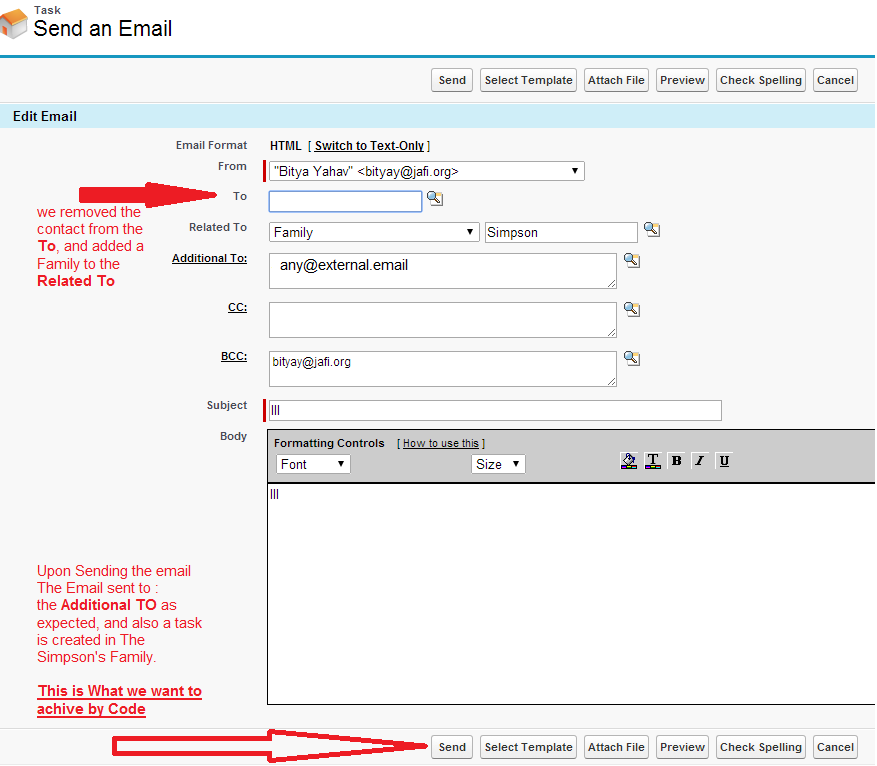Click the Additional To label link
The image size is (877, 766).
coord(209,258)
